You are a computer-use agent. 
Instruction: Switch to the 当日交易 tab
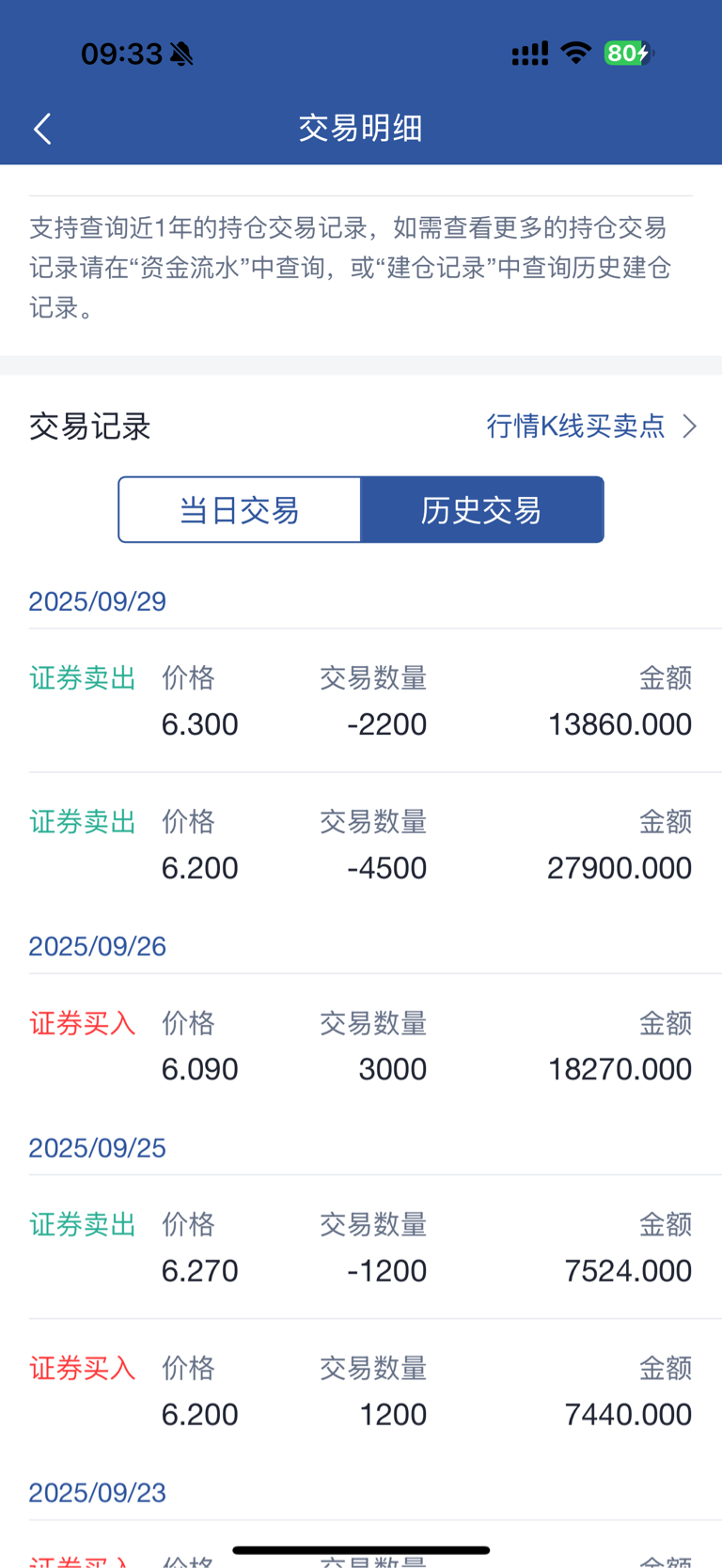coord(240,510)
